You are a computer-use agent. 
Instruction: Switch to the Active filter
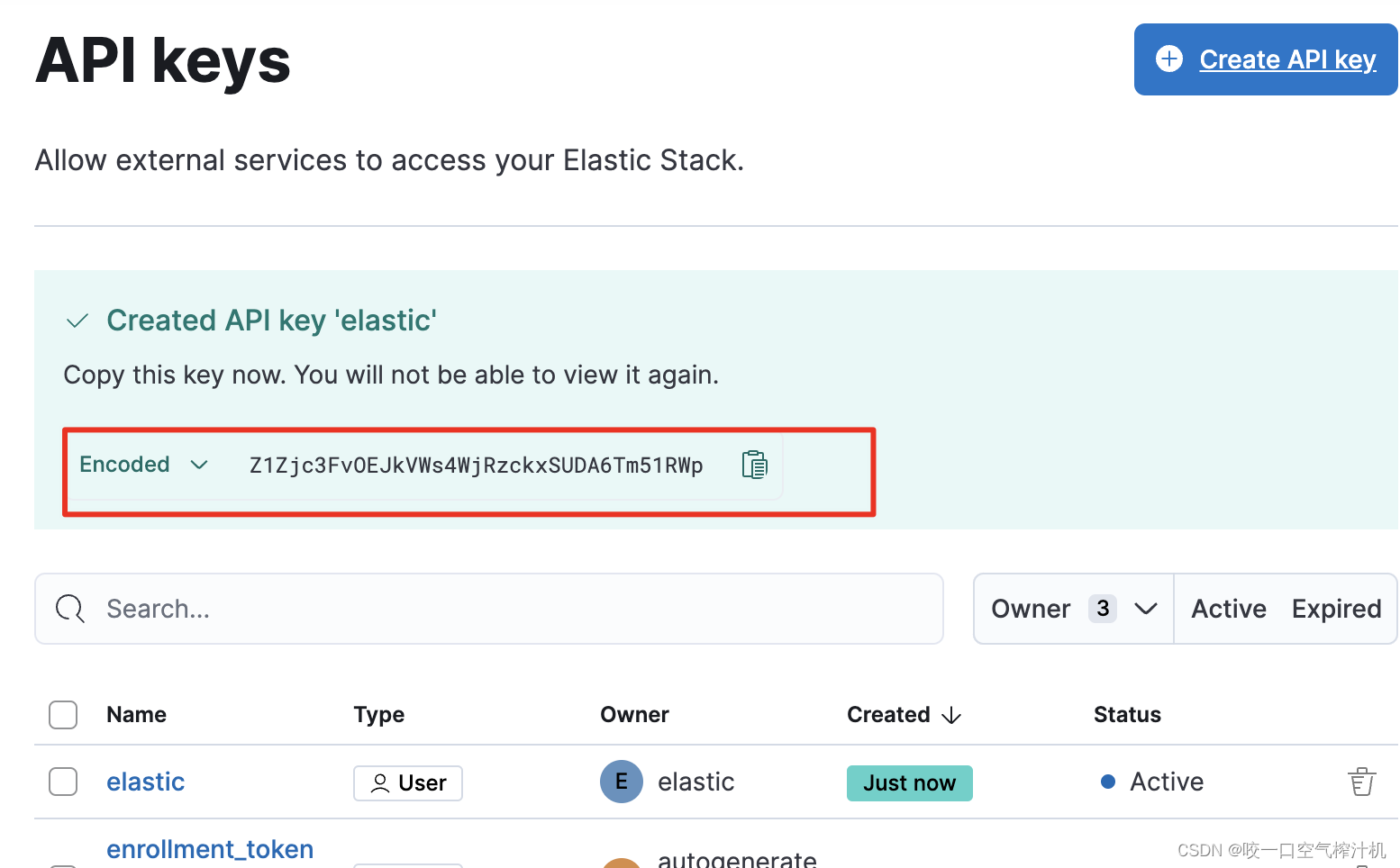click(x=1228, y=609)
